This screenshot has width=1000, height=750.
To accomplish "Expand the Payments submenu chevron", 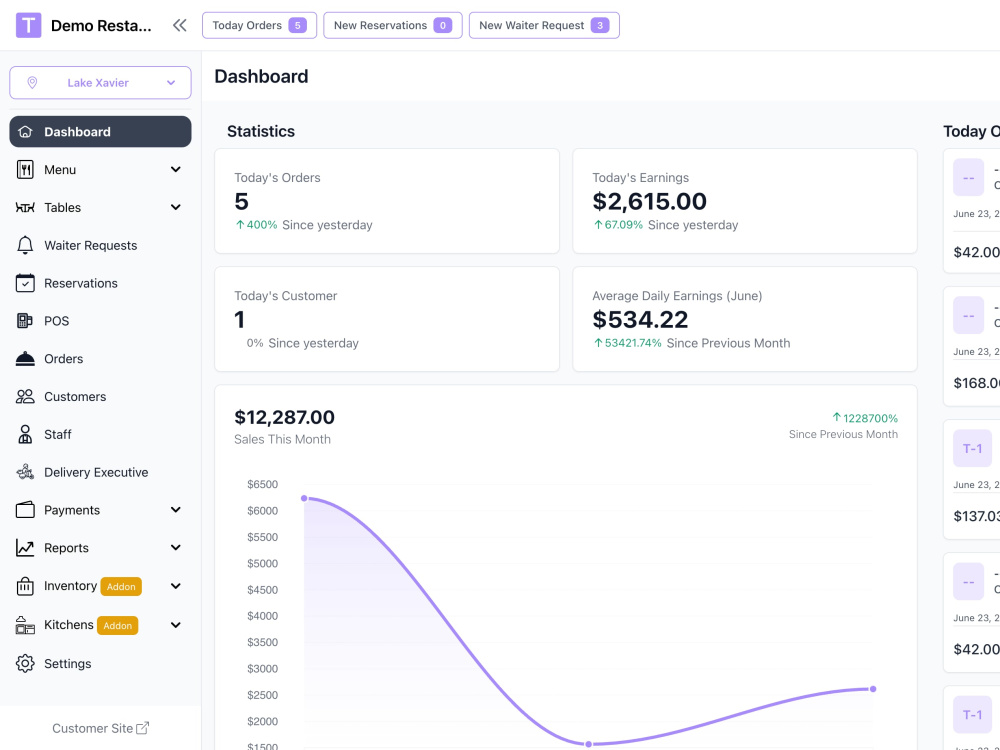I will click(175, 510).
